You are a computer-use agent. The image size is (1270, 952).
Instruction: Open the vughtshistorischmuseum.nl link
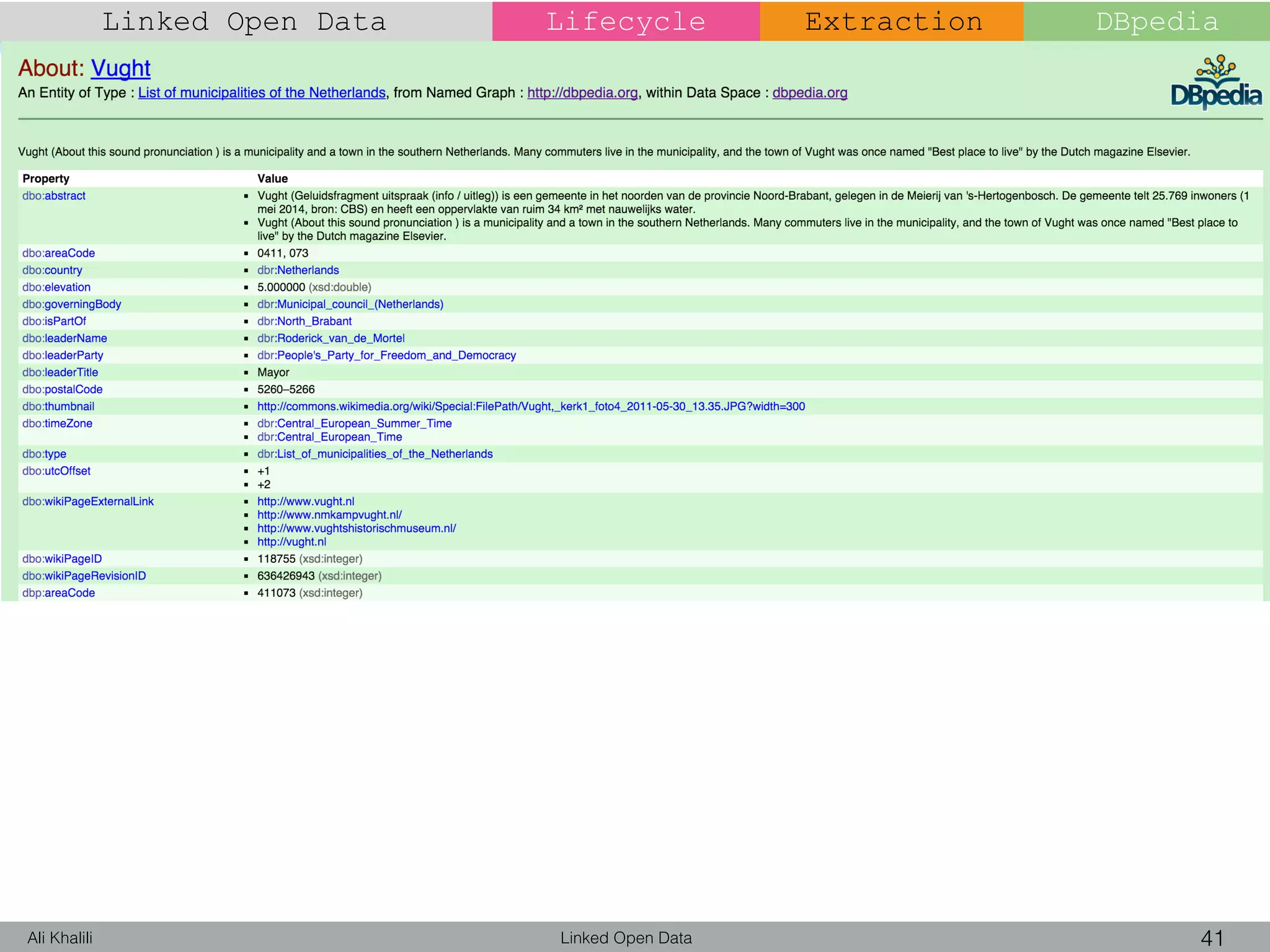[x=357, y=529]
